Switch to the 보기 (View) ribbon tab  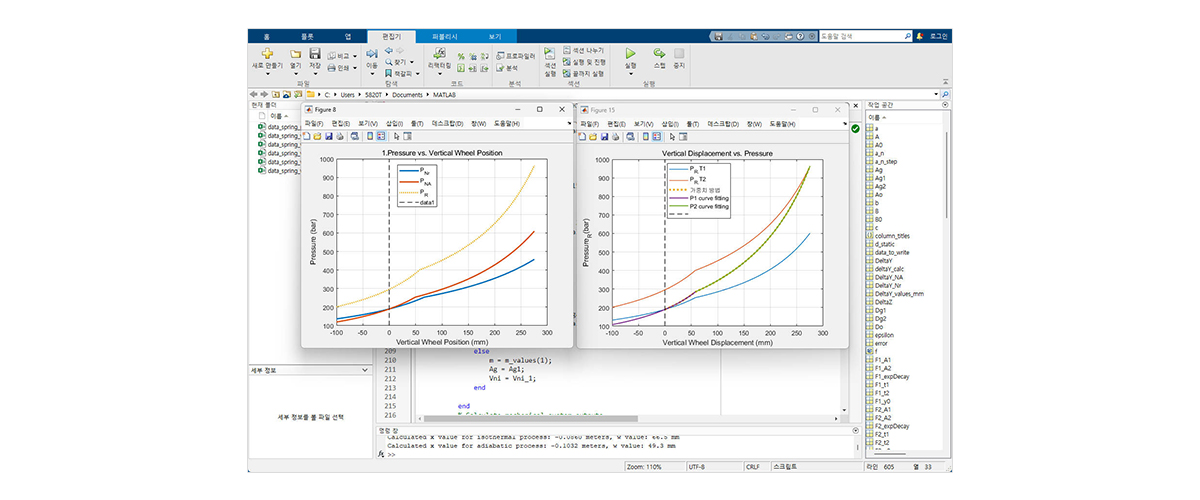(494, 36)
